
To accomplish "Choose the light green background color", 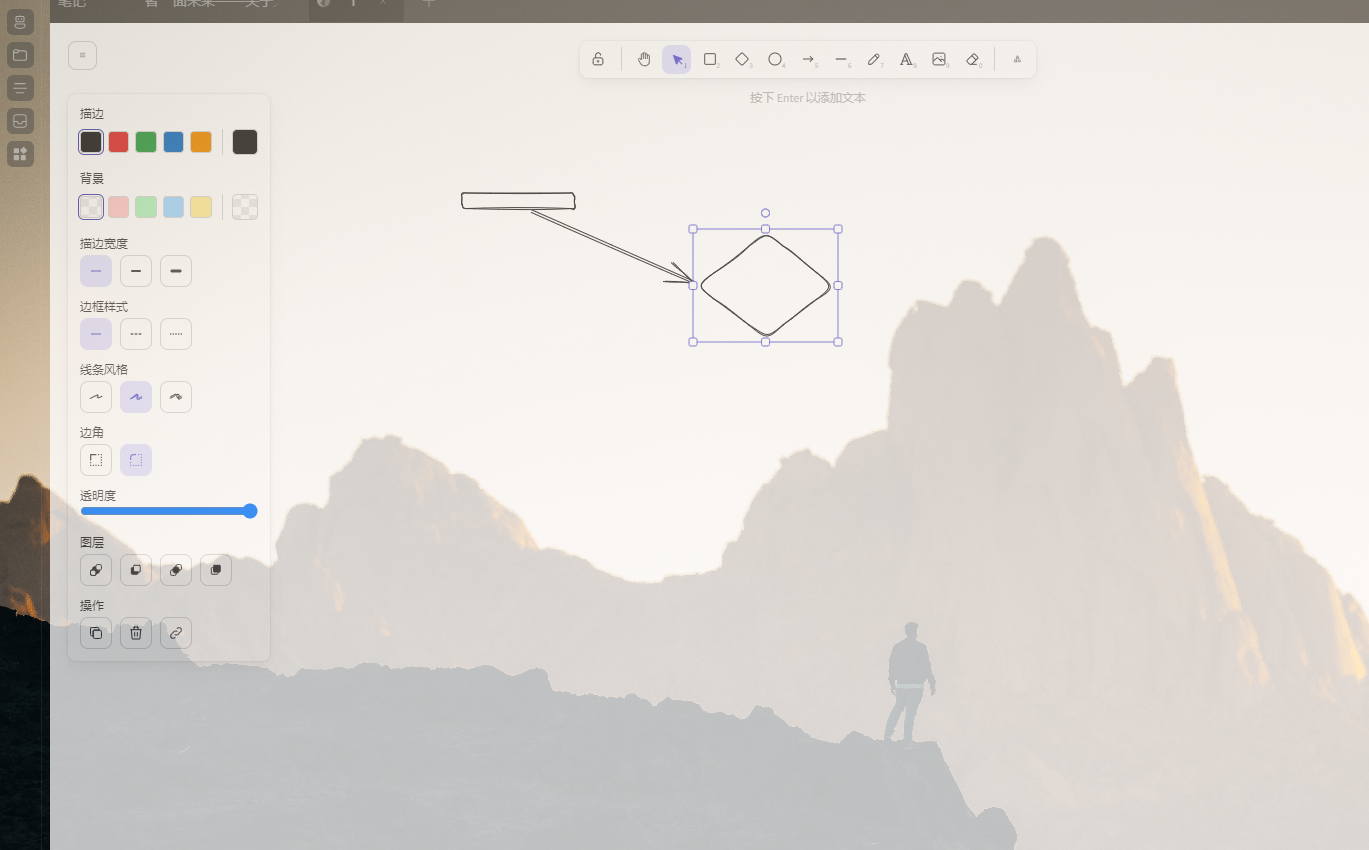I will pyautogui.click(x=146, y=207).
